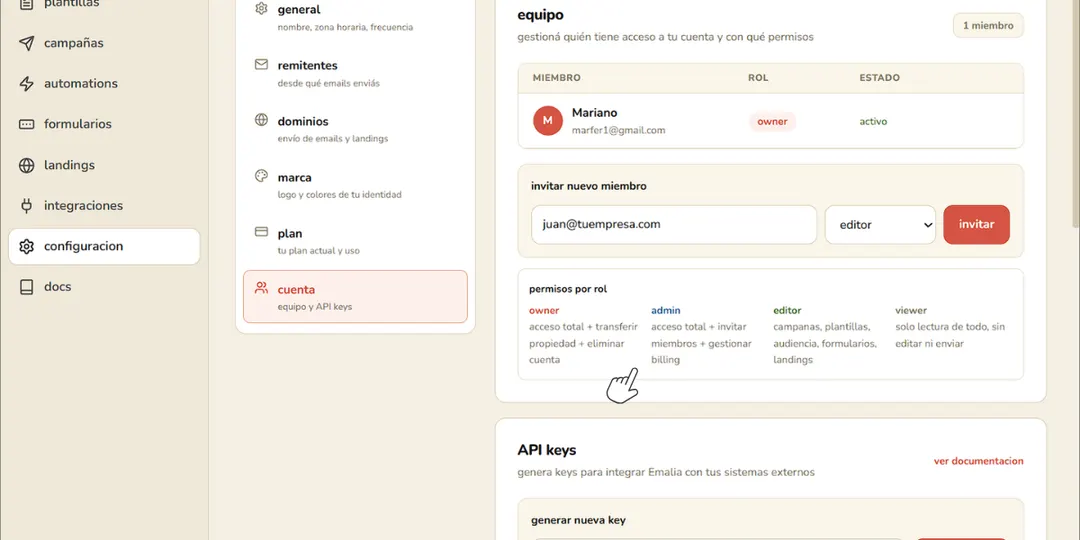Click the dominios globe icon
This screenshot has height=540, width=1080.
coord(261,120)
